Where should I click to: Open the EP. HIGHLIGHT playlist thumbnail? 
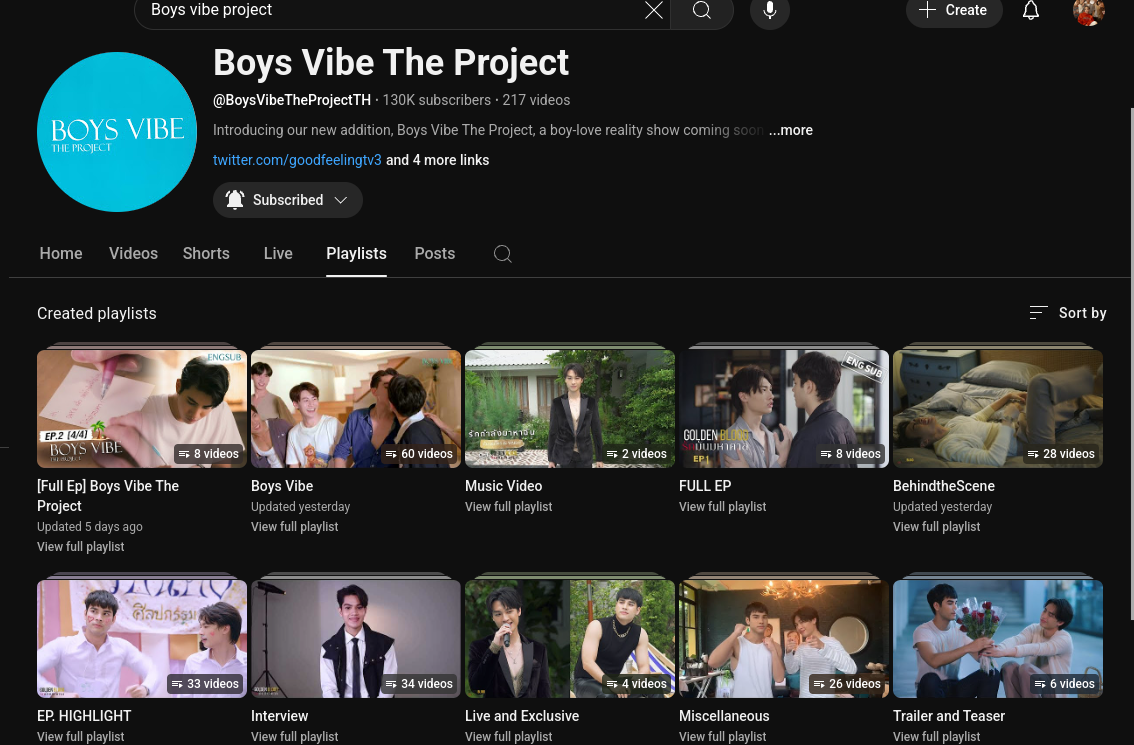pos(142,639)
